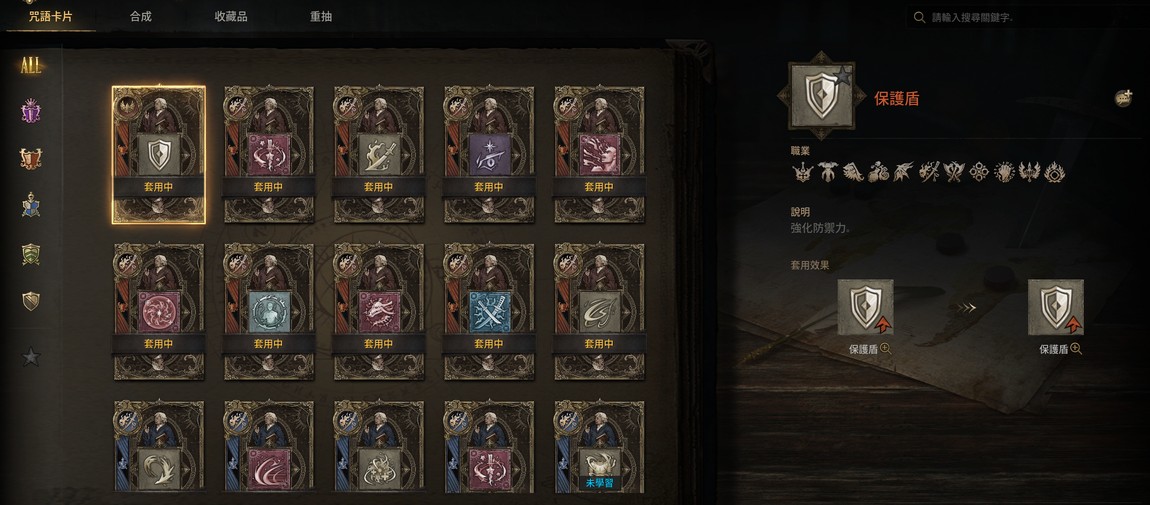Select the purple gem category icon

(31, 111)
